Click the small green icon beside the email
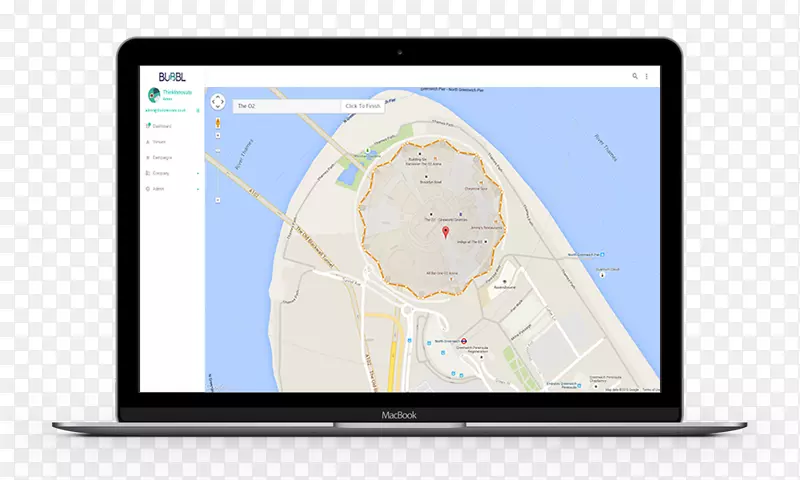800x480 pixels. (198, 110)
